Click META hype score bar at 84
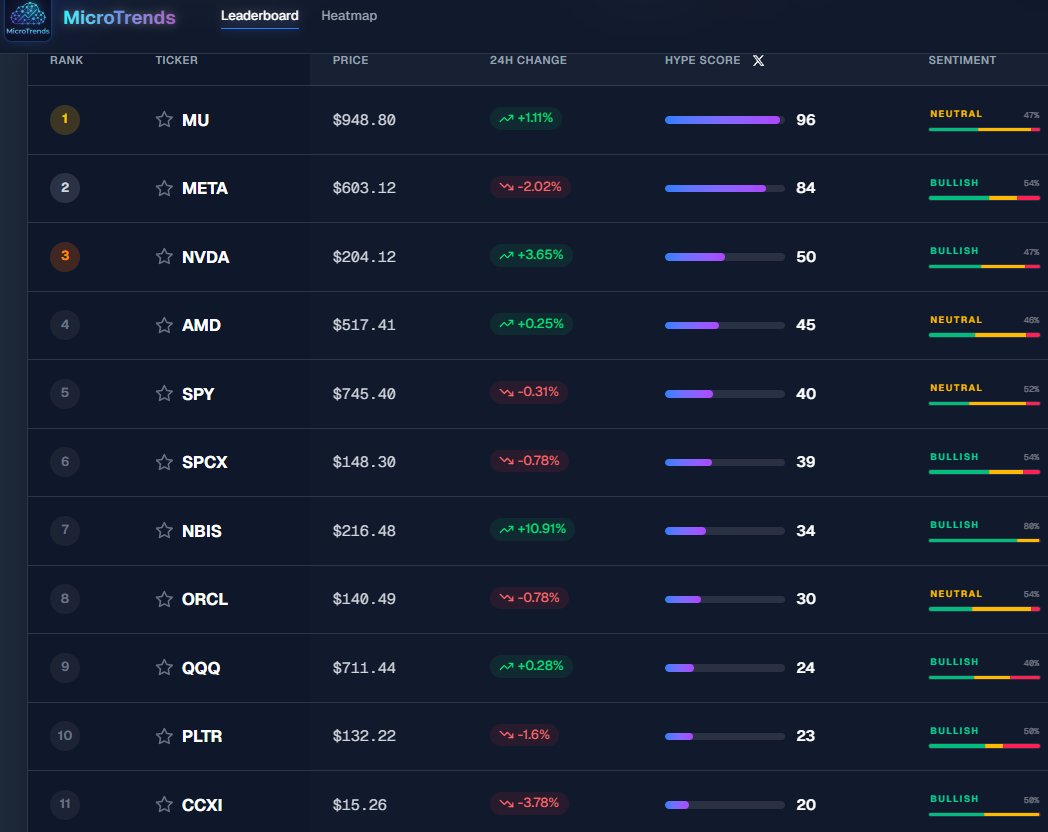The width and height of the screenshot is (1048, 832). tap(725, 188)
